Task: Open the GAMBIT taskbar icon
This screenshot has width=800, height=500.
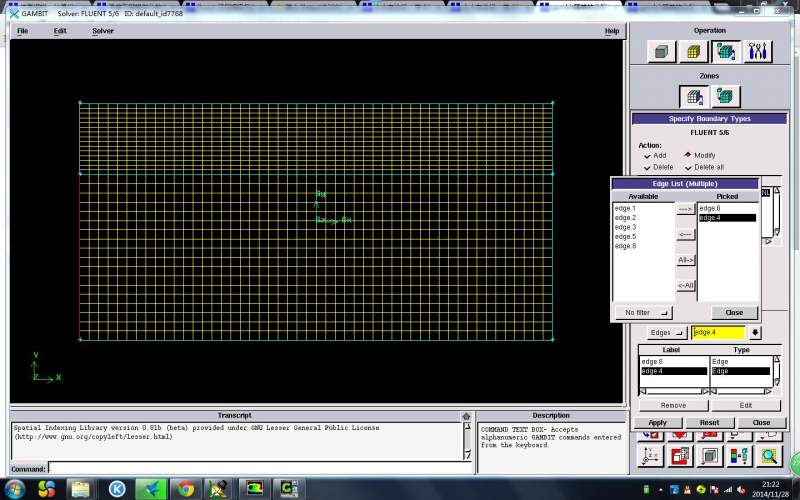Action: coord(254,489)
